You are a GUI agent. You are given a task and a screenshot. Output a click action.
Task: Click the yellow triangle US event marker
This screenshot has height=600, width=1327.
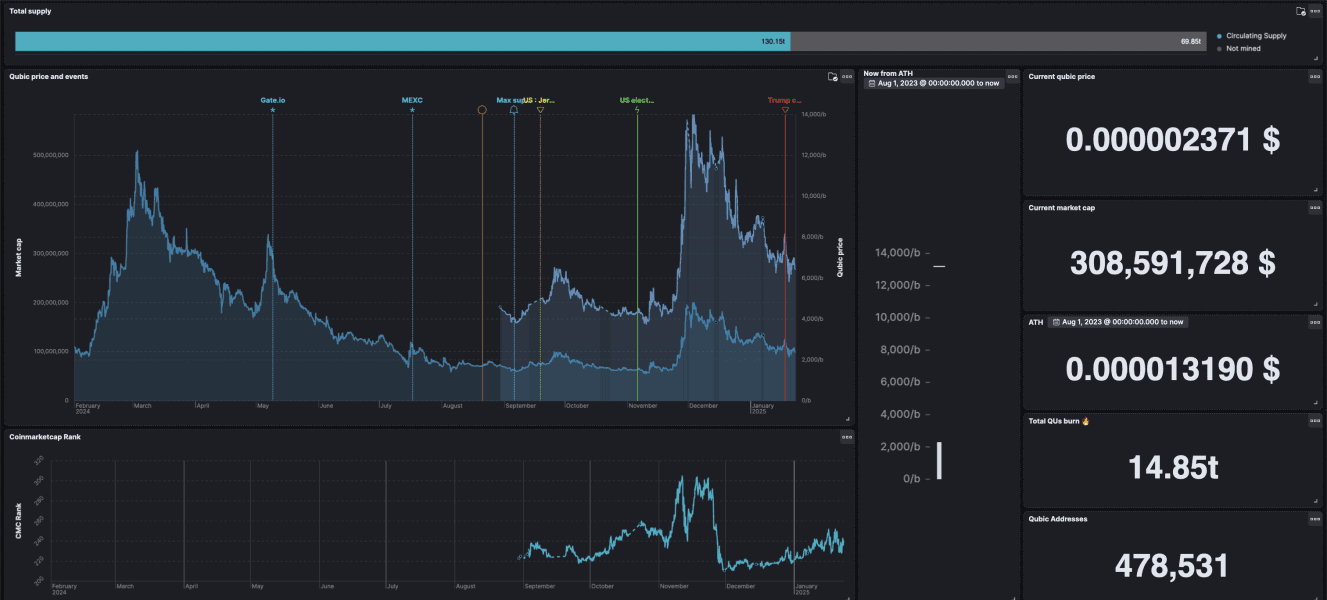[x=540, y=110]
